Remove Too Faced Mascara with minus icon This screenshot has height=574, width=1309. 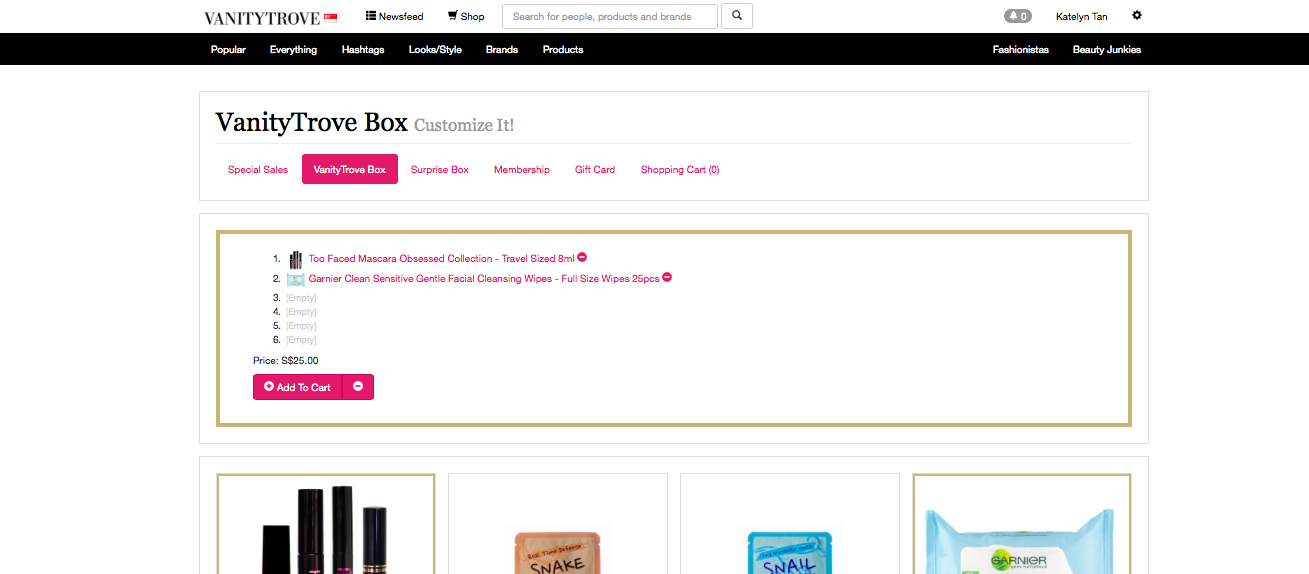tap(582, 257)
